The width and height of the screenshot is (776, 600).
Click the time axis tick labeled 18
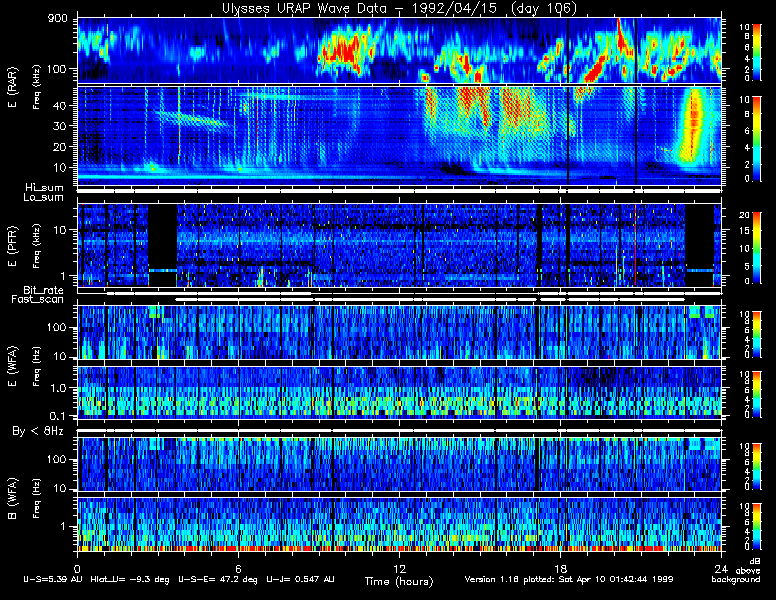tap(560, 568)
